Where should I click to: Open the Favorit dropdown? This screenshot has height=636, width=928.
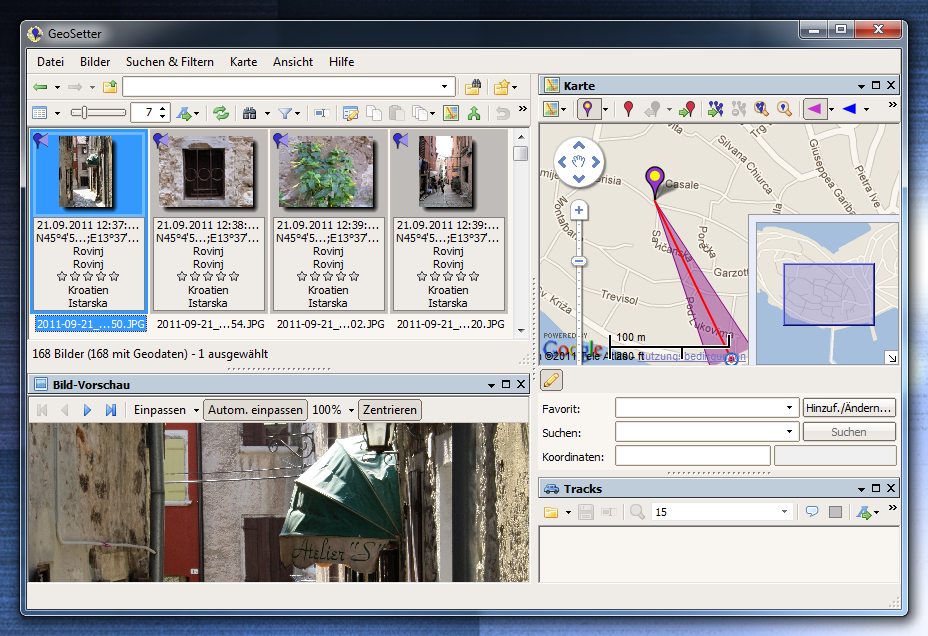tap(791, 408)
